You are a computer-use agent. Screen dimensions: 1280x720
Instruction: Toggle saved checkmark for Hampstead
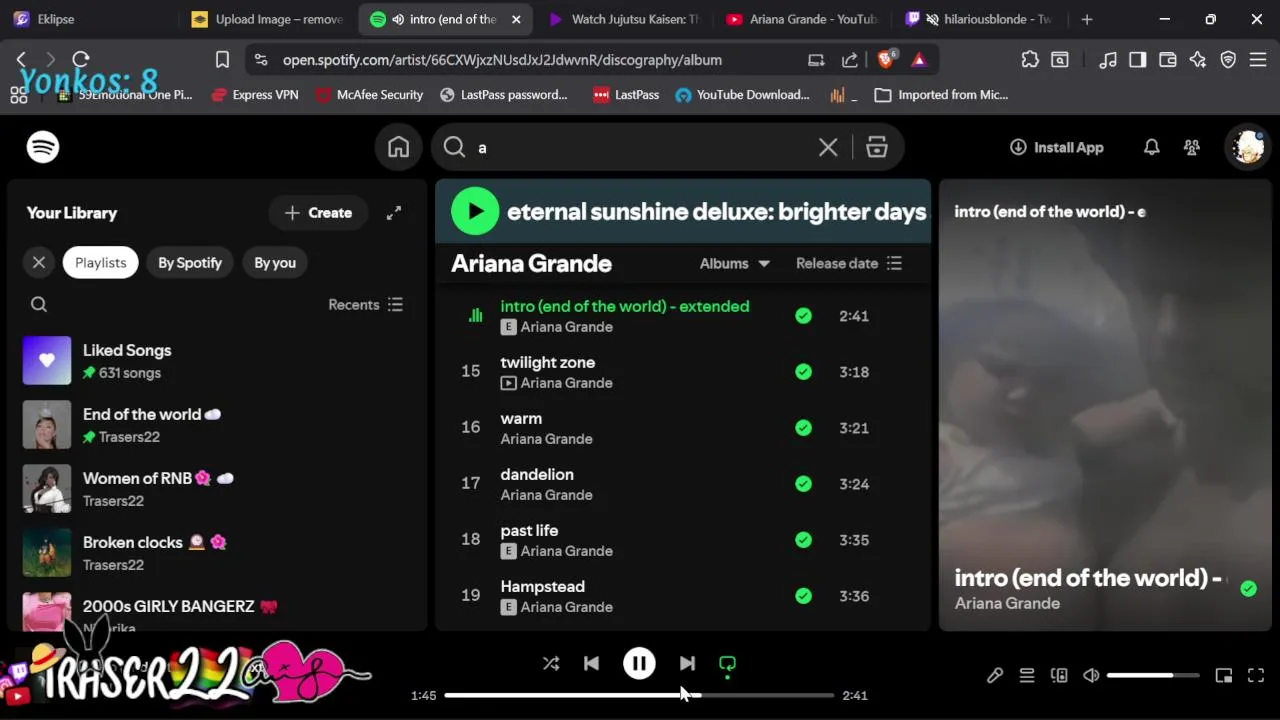(803, 596)
